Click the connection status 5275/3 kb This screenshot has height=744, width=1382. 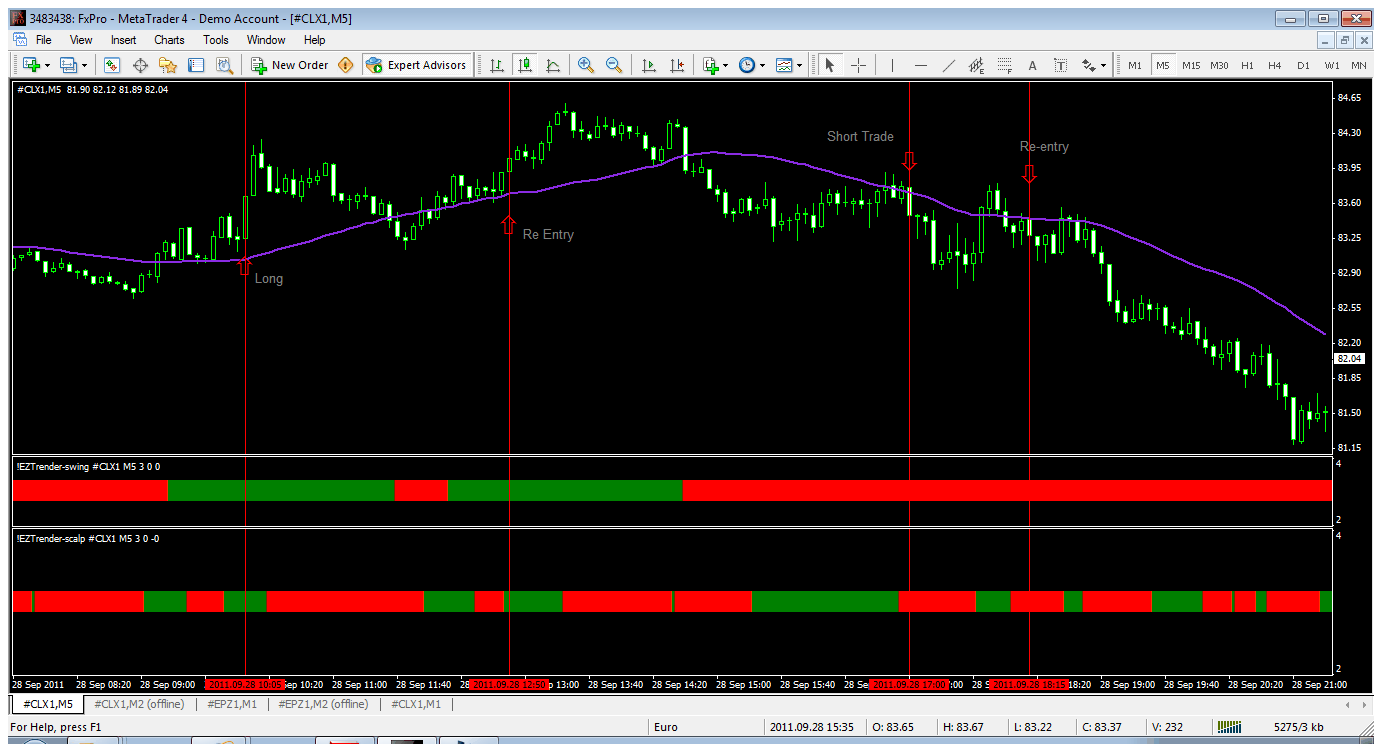pyautogui.click(x=1299, y=727)
